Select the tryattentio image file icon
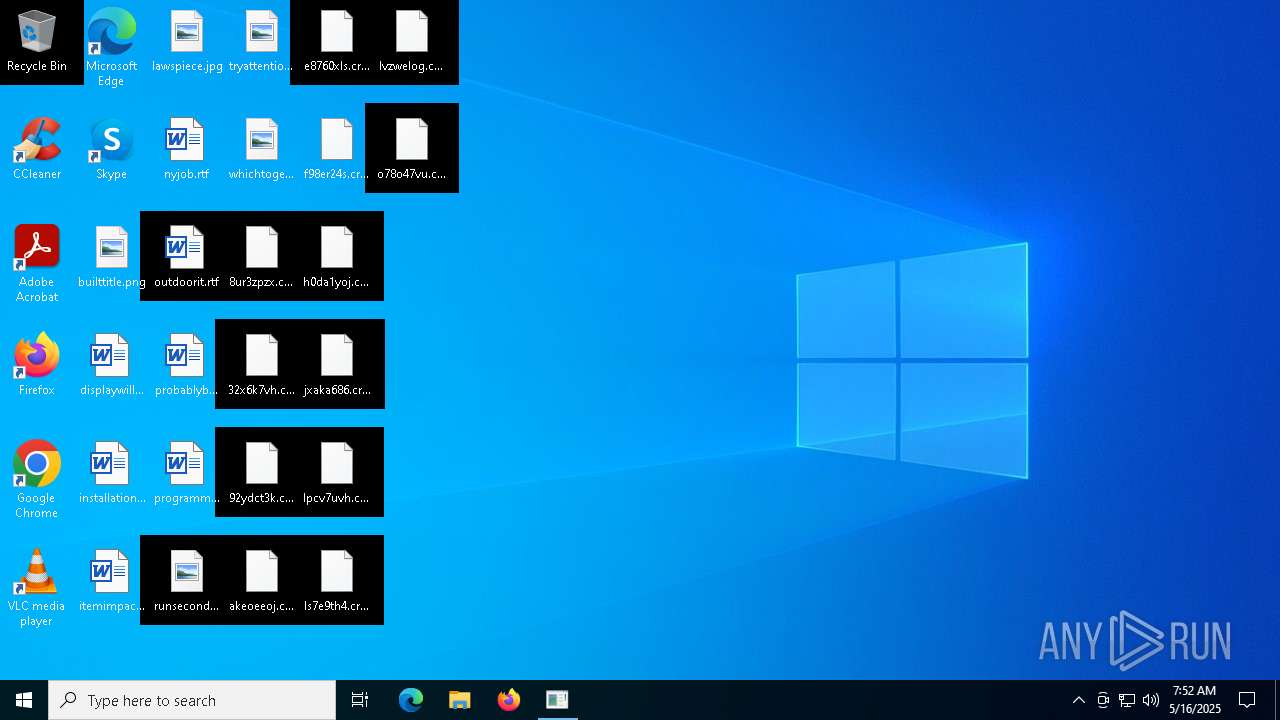The width and height of the screenshot is (1280, 720). click(x=261, y=42)
